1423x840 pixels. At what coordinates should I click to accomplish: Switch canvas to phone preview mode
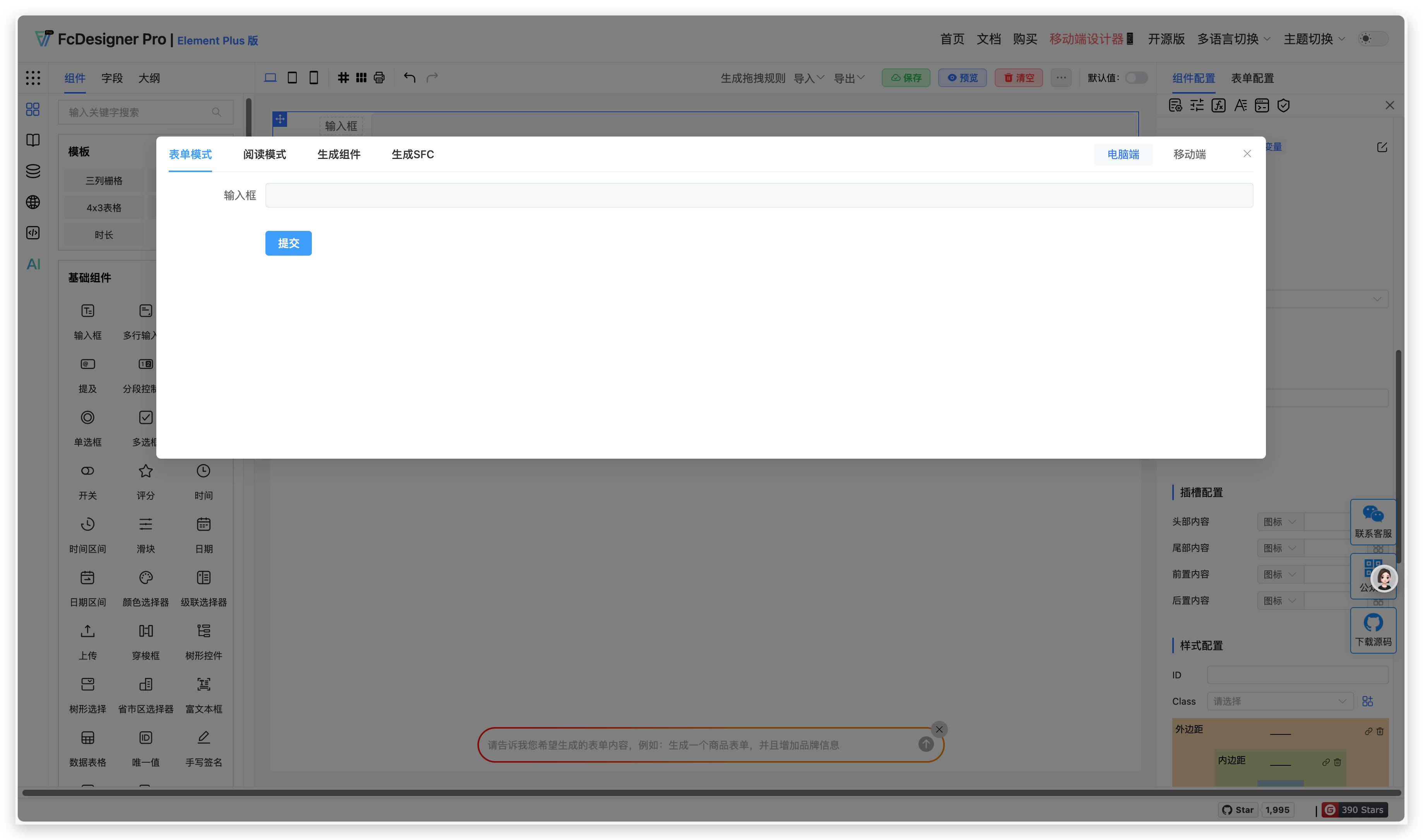tap(314, 78)
